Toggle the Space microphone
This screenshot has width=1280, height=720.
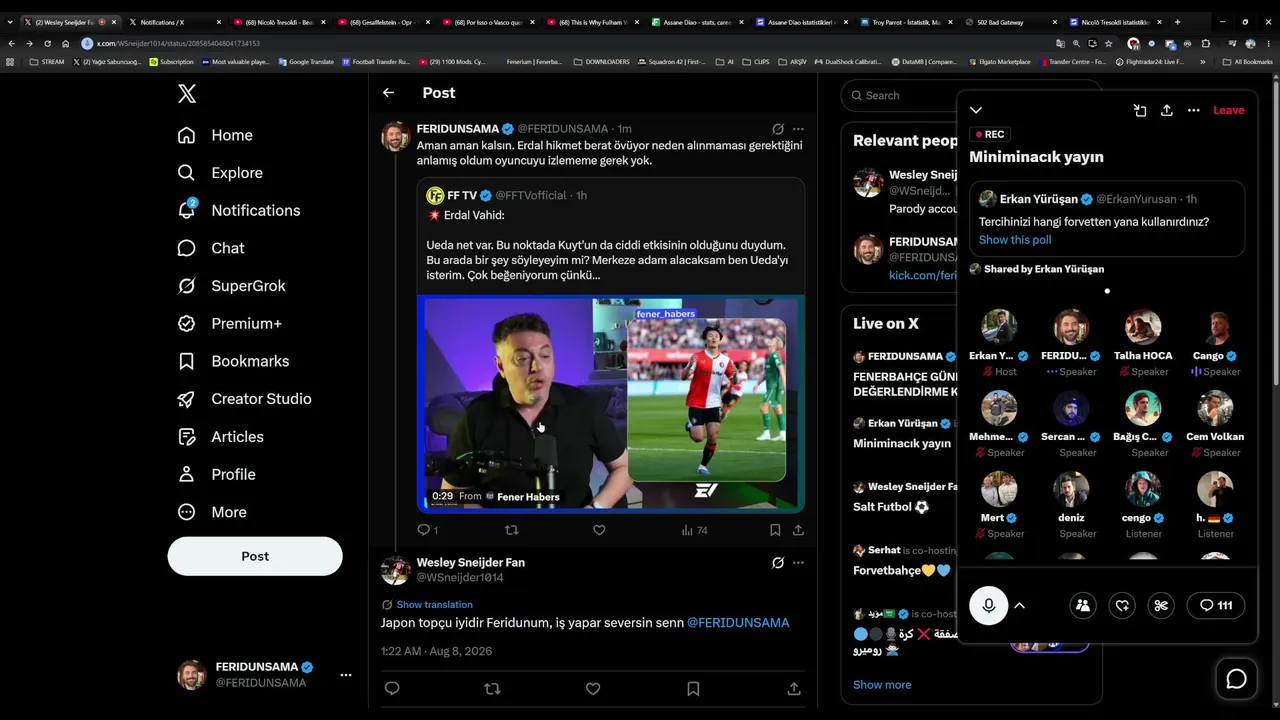(x=989, y=605)
